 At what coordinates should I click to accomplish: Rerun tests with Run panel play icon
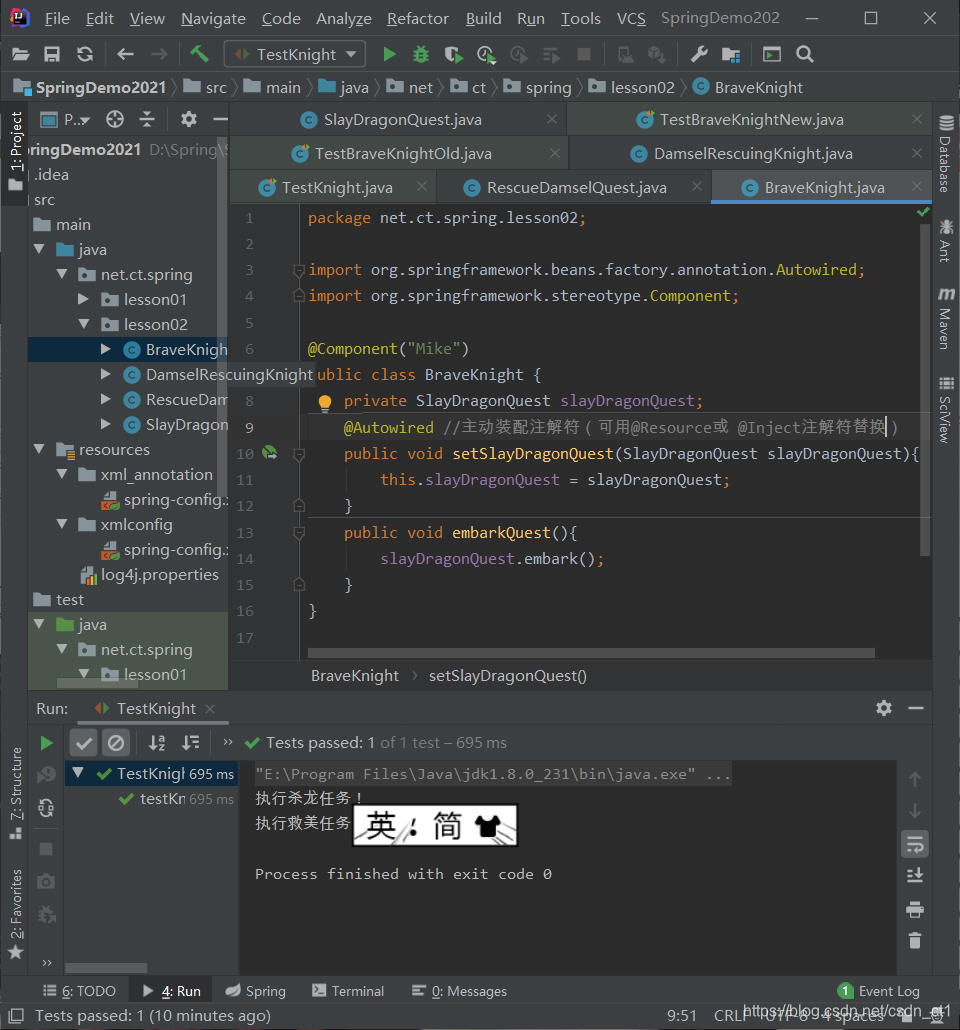point(46,743)
